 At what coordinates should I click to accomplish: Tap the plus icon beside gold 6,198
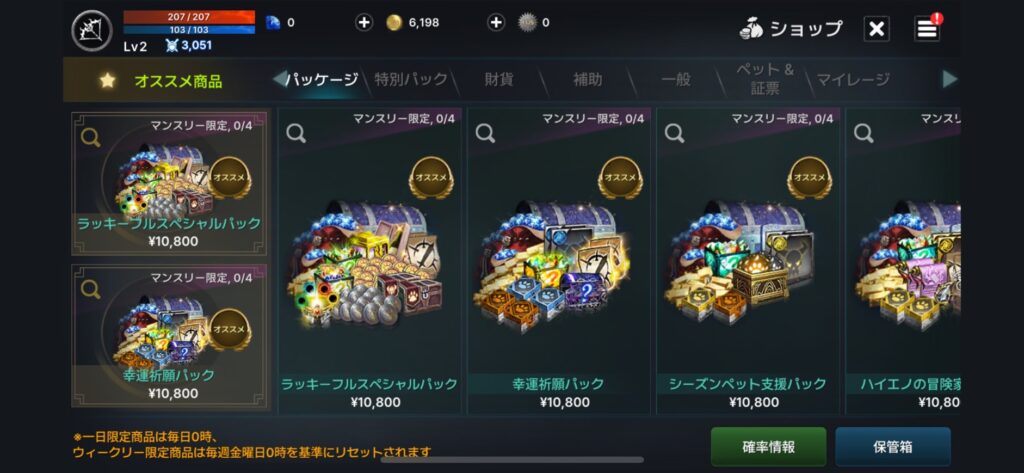coord(364,23)
